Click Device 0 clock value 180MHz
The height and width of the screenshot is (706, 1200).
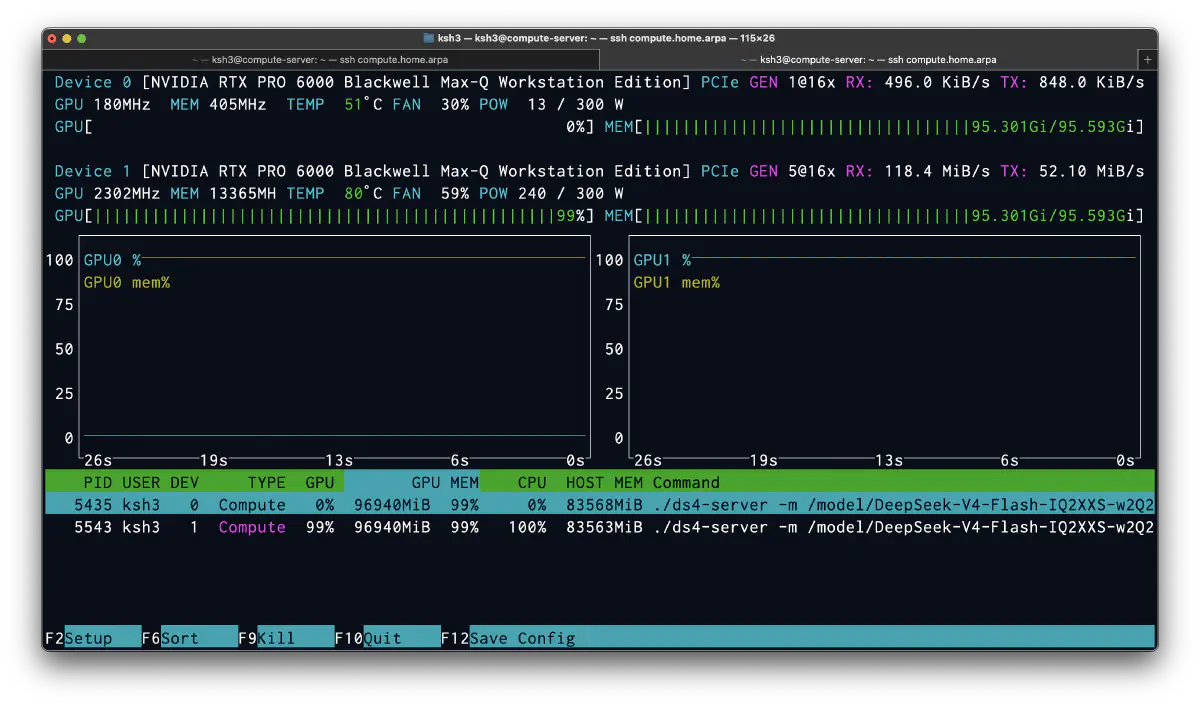coord(122,104)
